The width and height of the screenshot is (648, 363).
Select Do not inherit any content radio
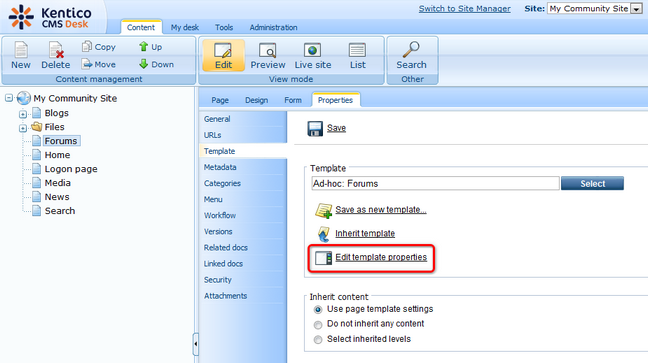click(318, 325)
